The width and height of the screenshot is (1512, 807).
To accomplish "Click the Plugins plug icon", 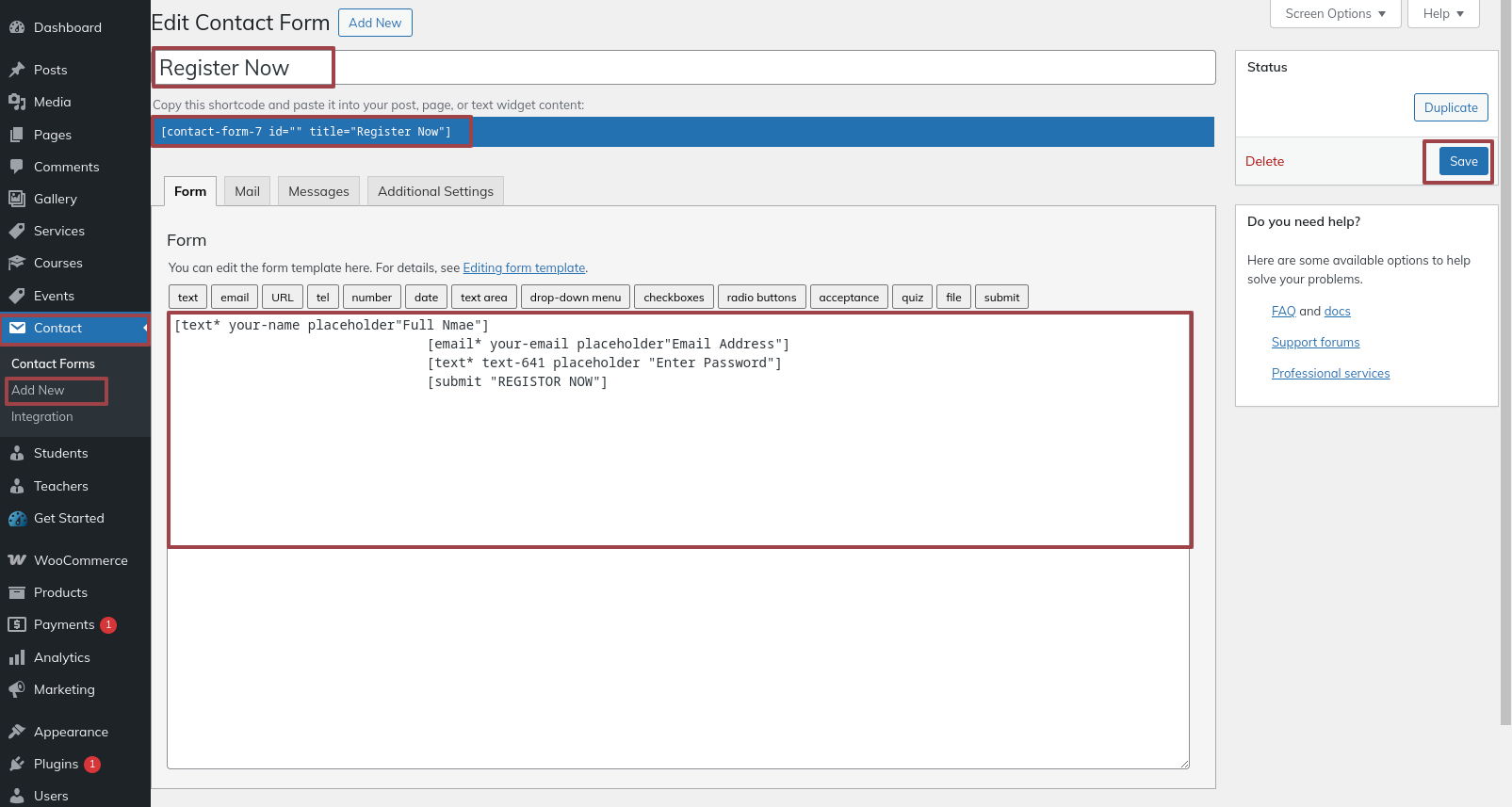I will (x=17, y=764).
